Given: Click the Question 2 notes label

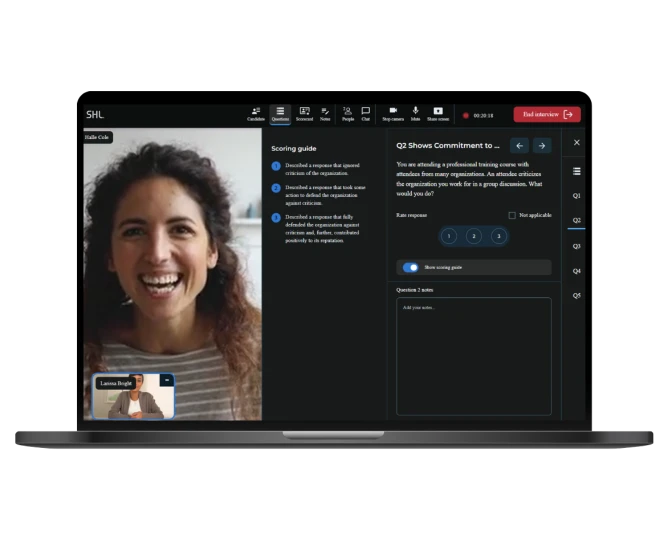Looking at the screenshot, I should 415,290.
